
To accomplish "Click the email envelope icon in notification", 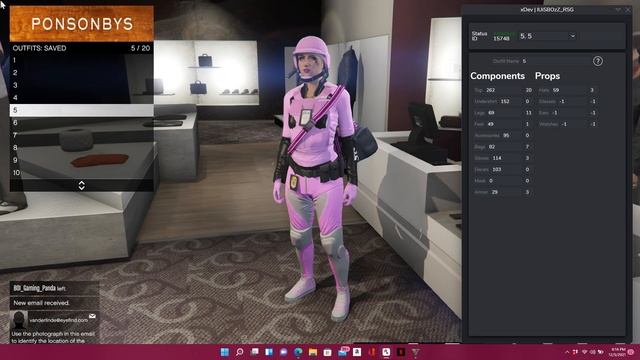I will click(93, 316).
